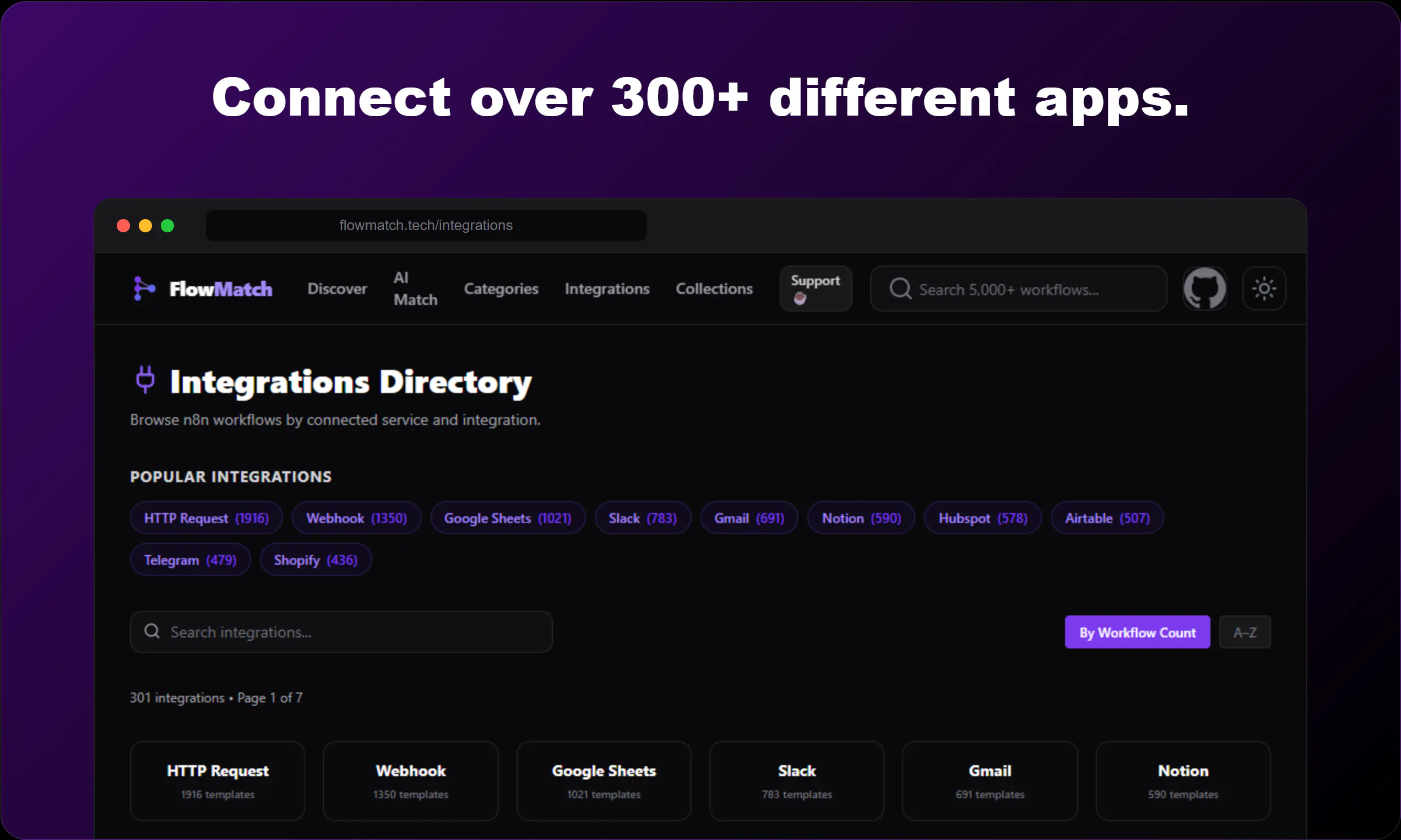Open the Categories nav item
The height and width of the screenshot is (840, 1401).
point(501,288)
